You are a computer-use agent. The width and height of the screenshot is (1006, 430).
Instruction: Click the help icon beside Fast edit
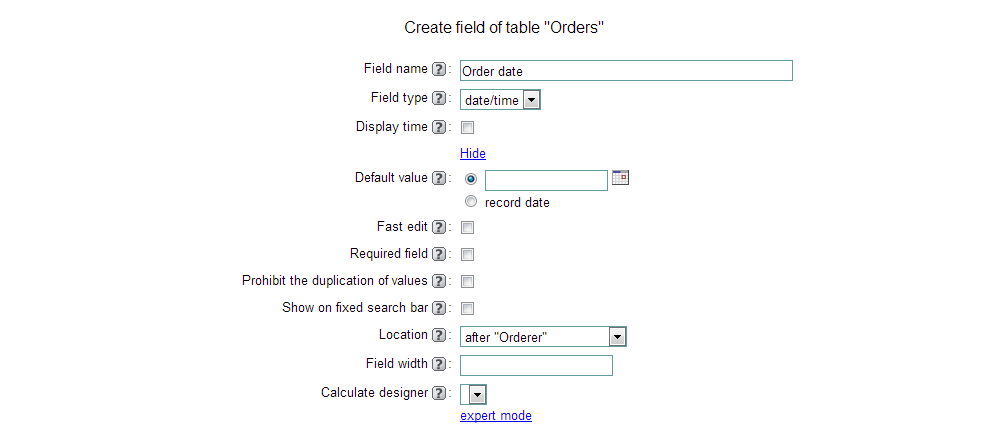pyautogui.click(x=439, y=227)
